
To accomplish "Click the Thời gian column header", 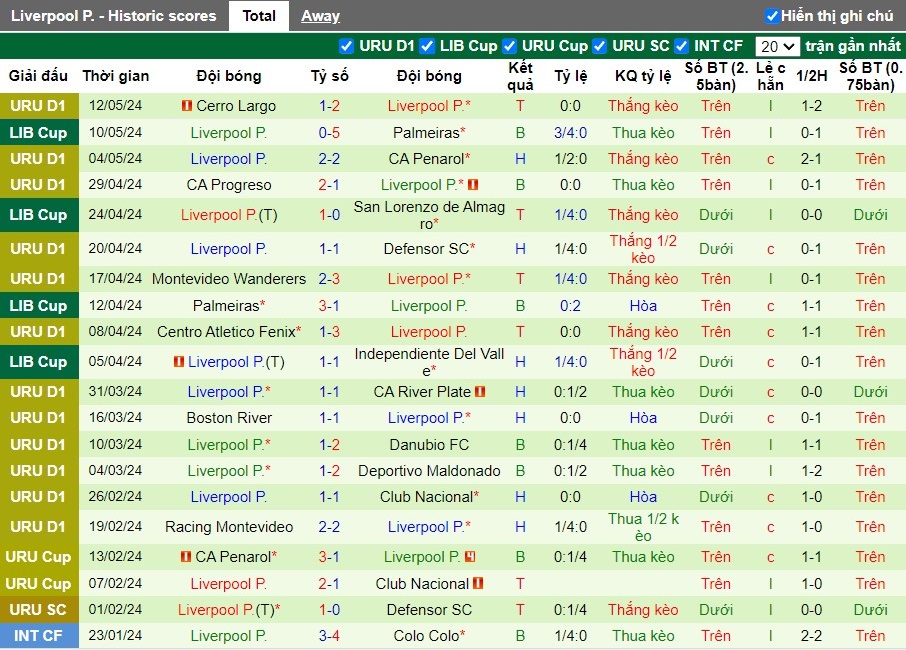I will click(x=116, y=76).
